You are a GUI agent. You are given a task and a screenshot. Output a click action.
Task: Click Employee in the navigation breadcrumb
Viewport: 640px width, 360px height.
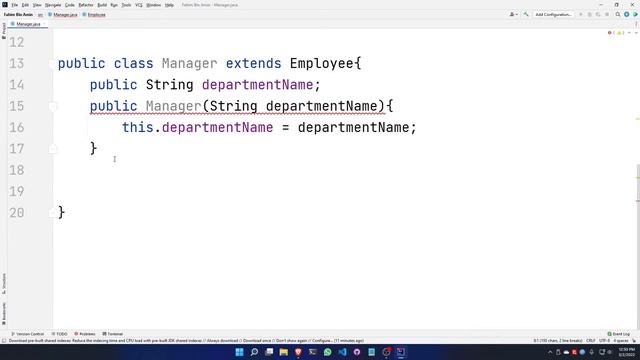click(x=94, y=15)
